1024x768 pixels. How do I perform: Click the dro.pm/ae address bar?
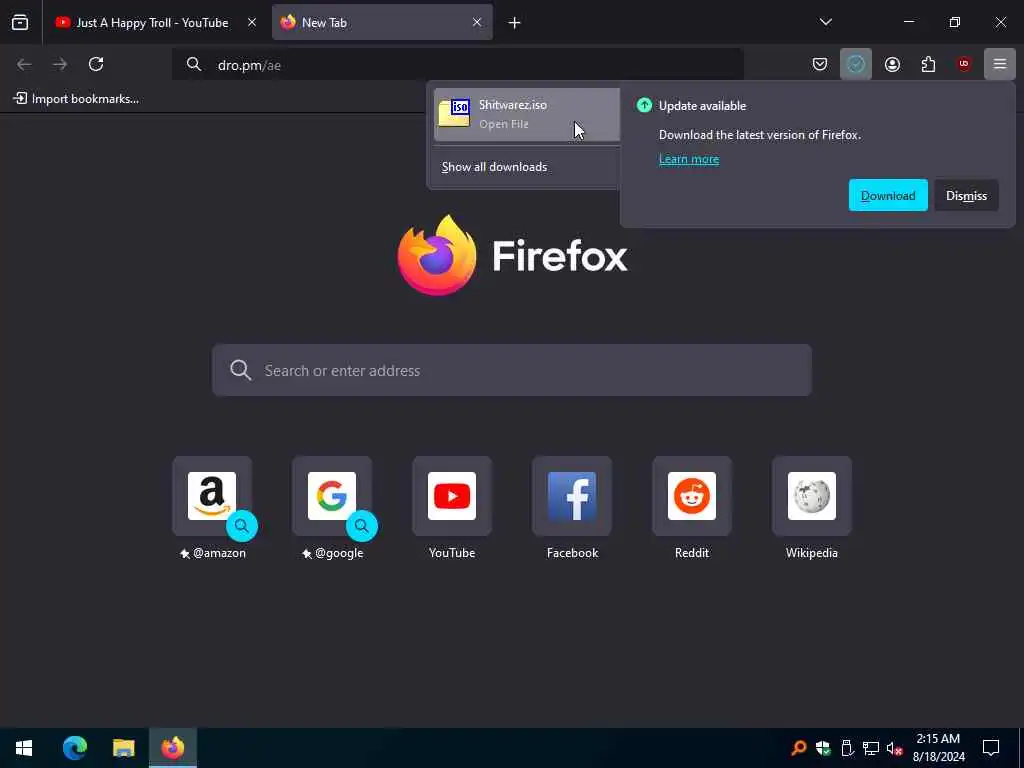point(457,65)
